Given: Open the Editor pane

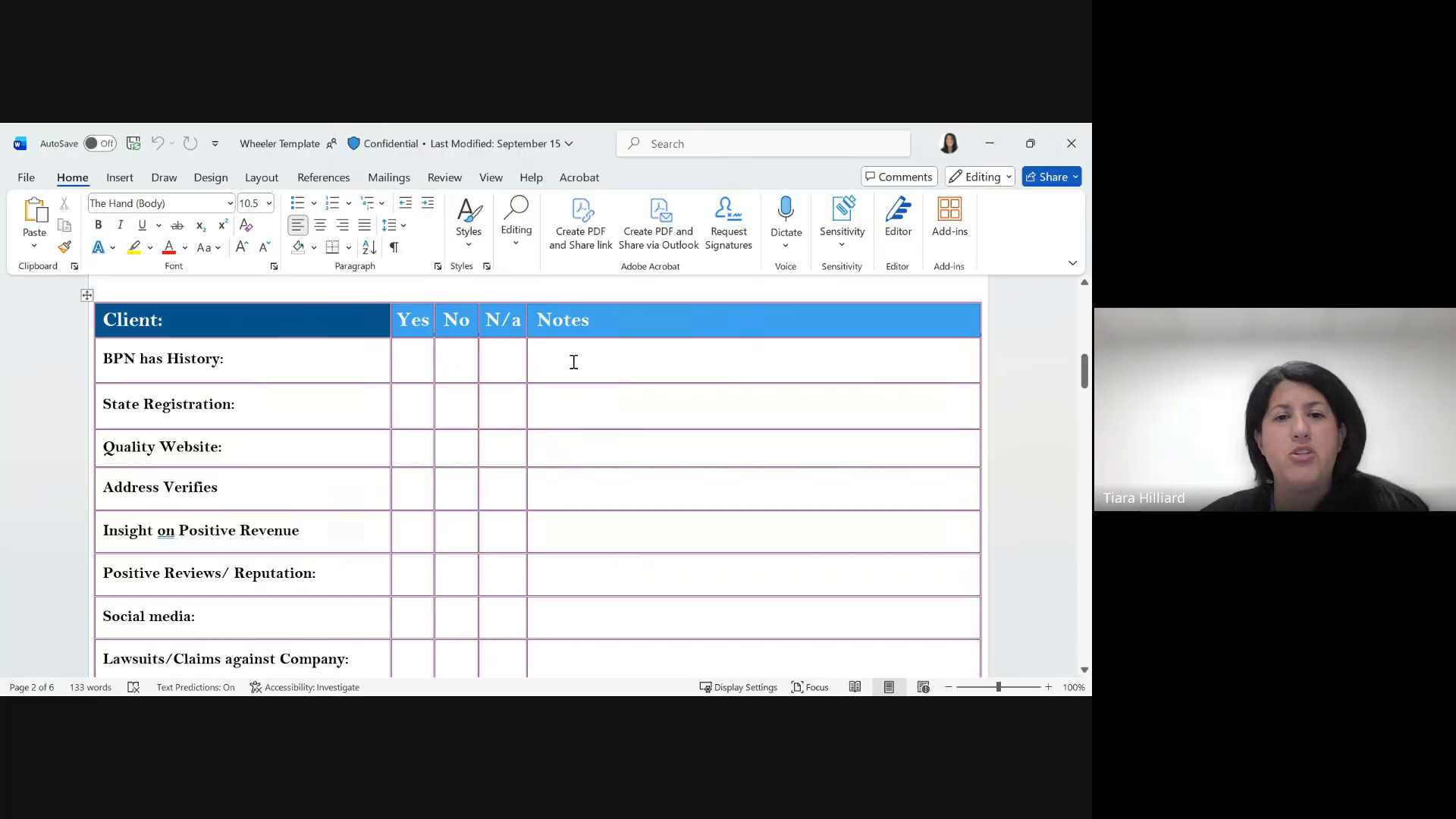Looking at the screenshot, I should [x=898, y=220].
